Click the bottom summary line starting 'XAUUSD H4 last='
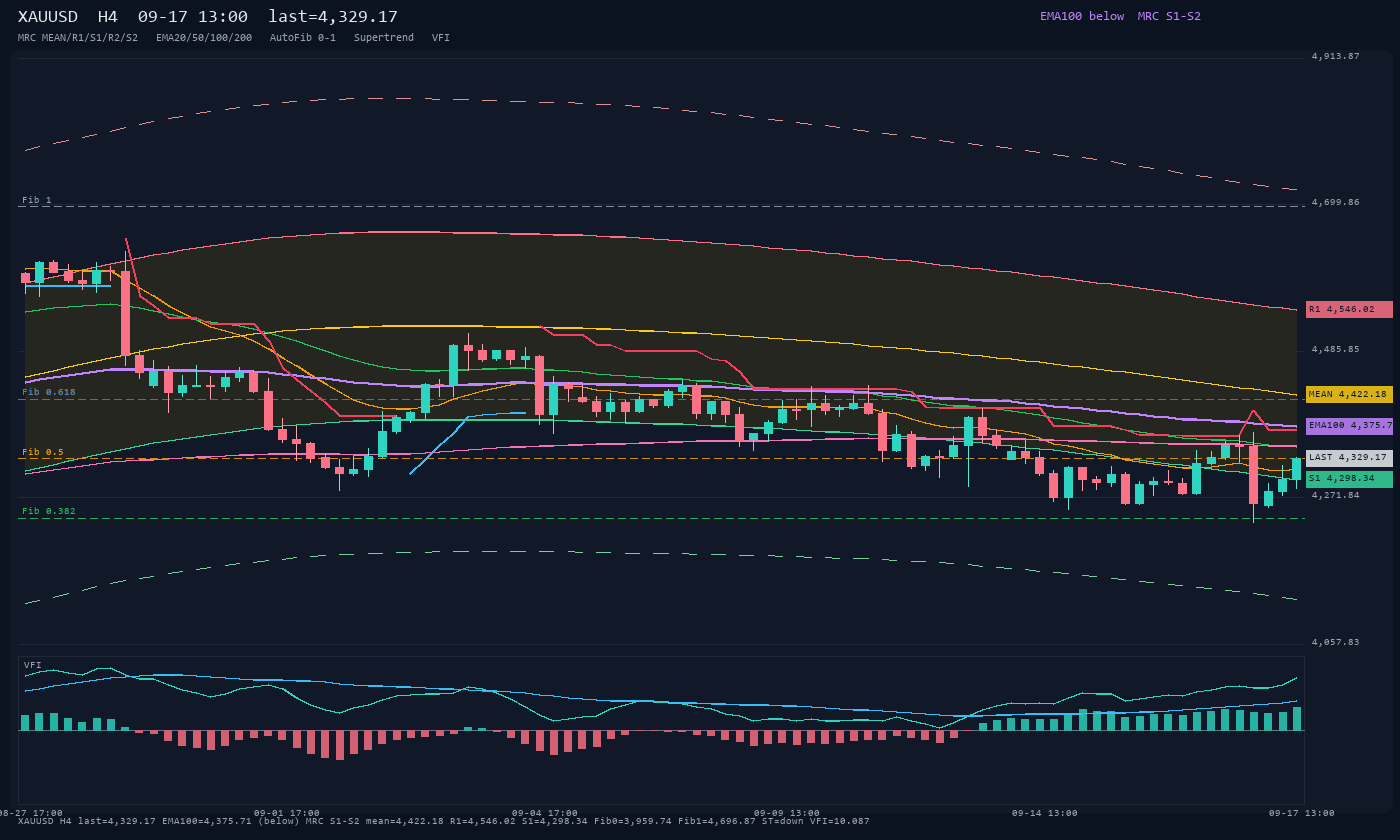This screenshot has height=840, width=1400. tap(444, 821)
